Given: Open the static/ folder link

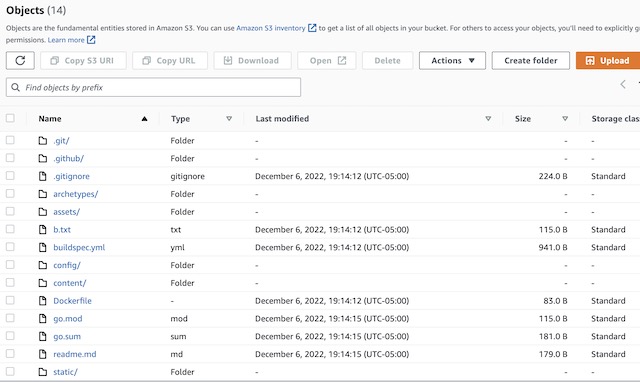Looking at the screenshot, I should coord(65,372).
